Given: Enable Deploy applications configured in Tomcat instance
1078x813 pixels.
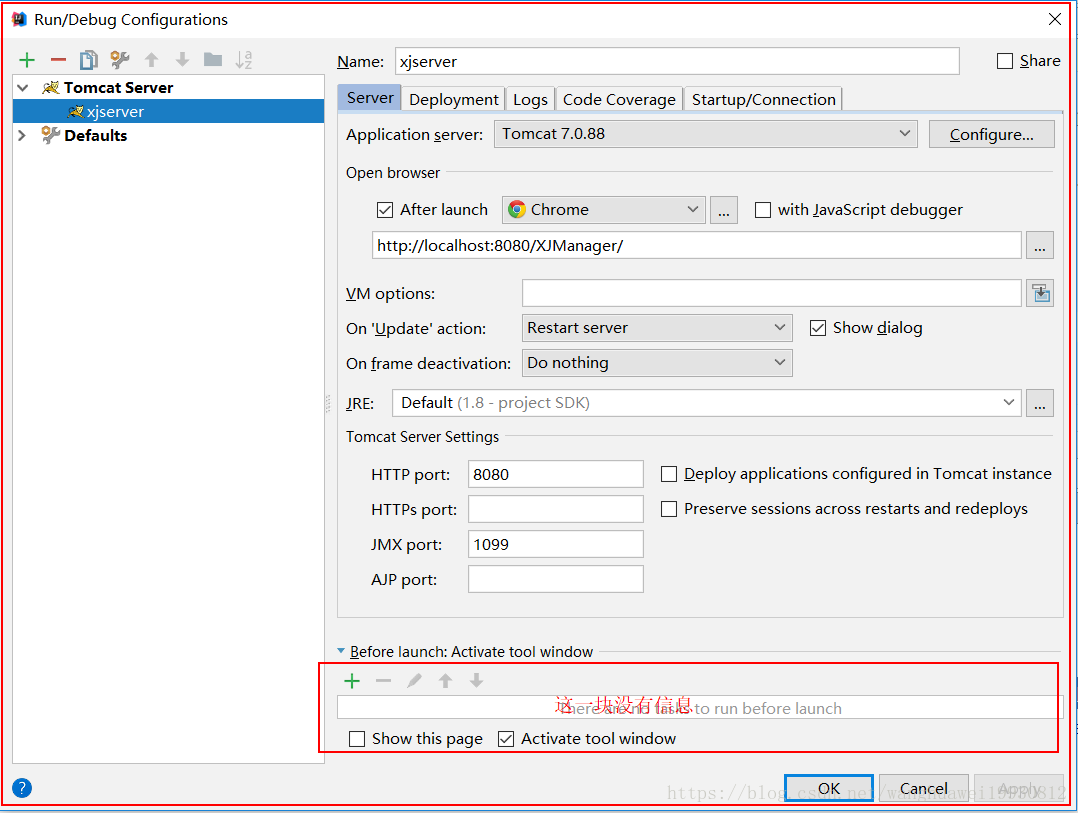Looking at the screenshot, I should 668,474.
